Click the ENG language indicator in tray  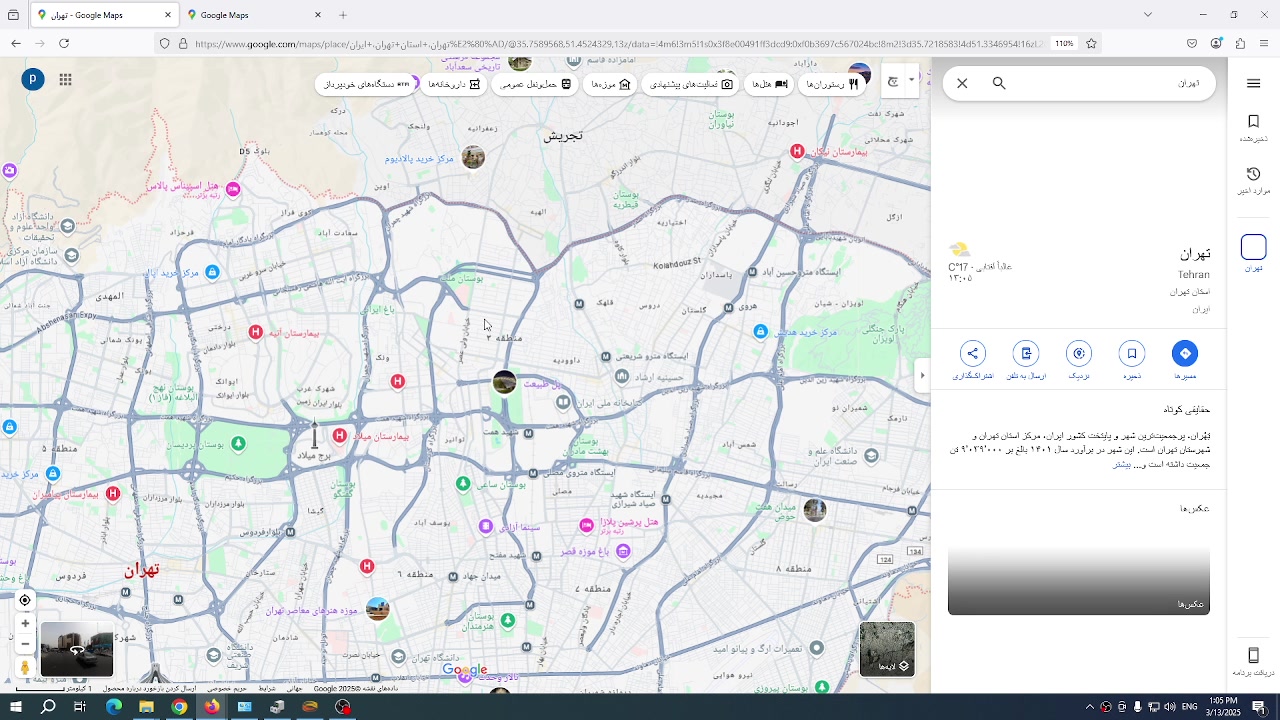pos(1190,707)
